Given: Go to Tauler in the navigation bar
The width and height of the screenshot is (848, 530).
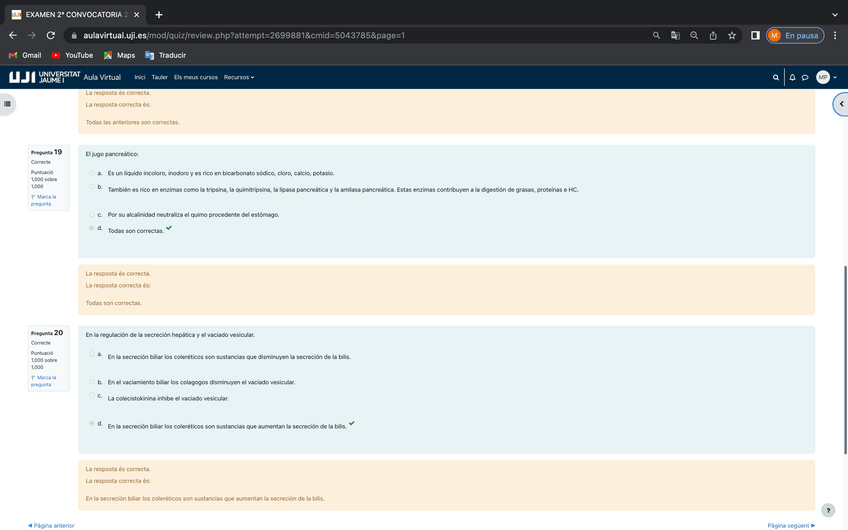Looking at the screenshot, I should 160,77.
